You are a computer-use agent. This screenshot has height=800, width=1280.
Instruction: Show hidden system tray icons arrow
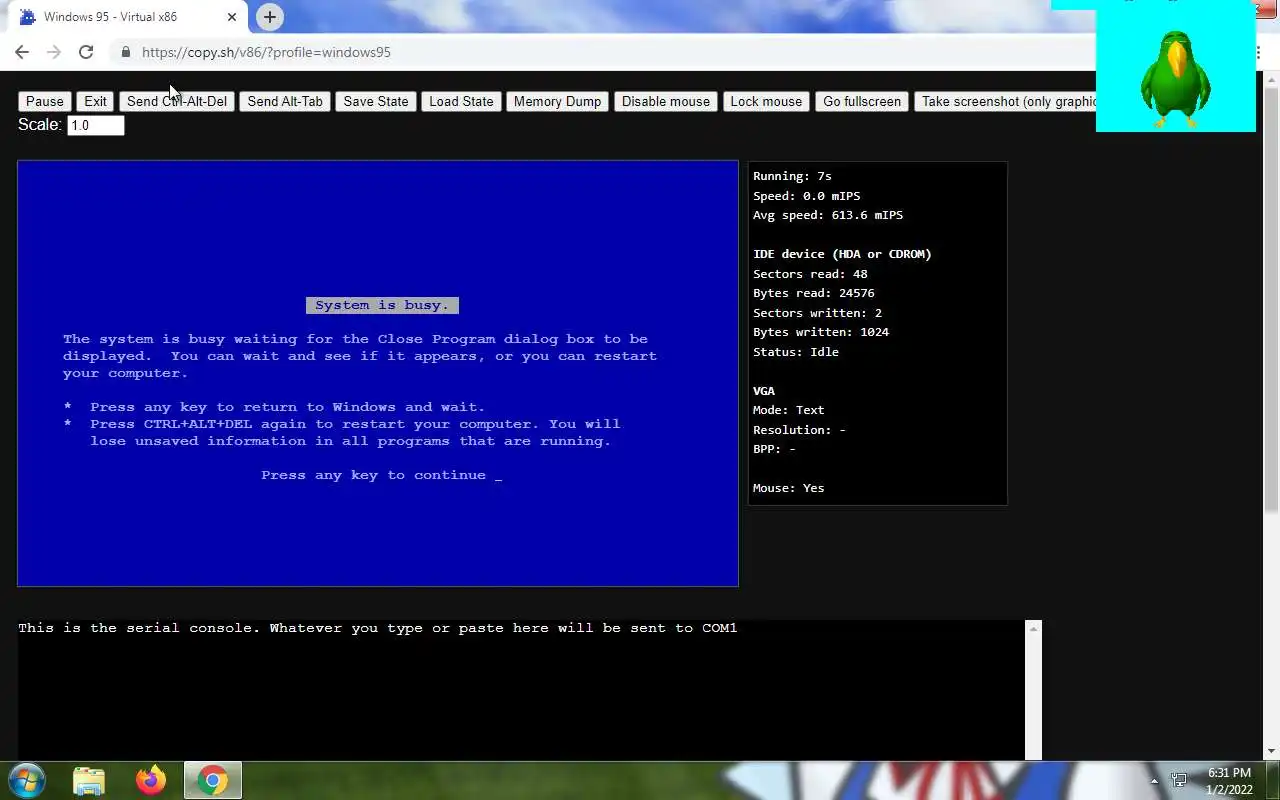1154,781
